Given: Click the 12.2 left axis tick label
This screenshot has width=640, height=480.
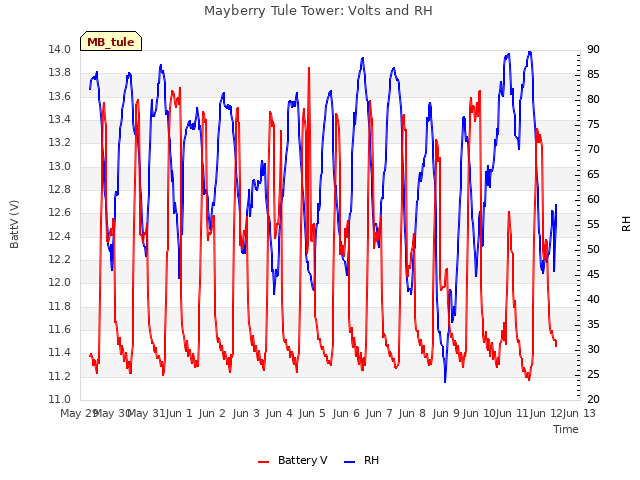Looking at the screenshot, I should tap(59, 260).
